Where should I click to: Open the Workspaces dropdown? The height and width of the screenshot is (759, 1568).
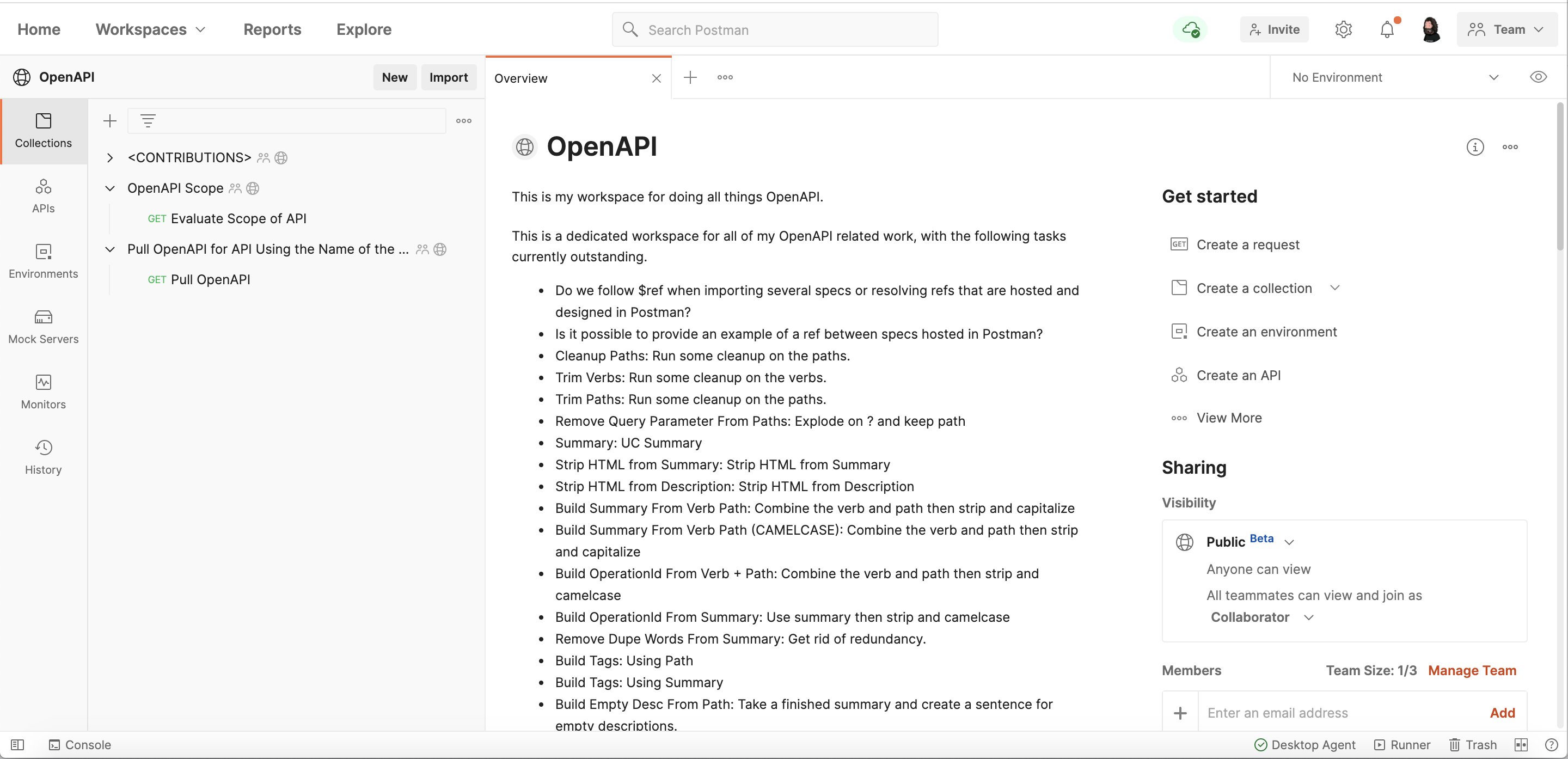pos(150,29)
